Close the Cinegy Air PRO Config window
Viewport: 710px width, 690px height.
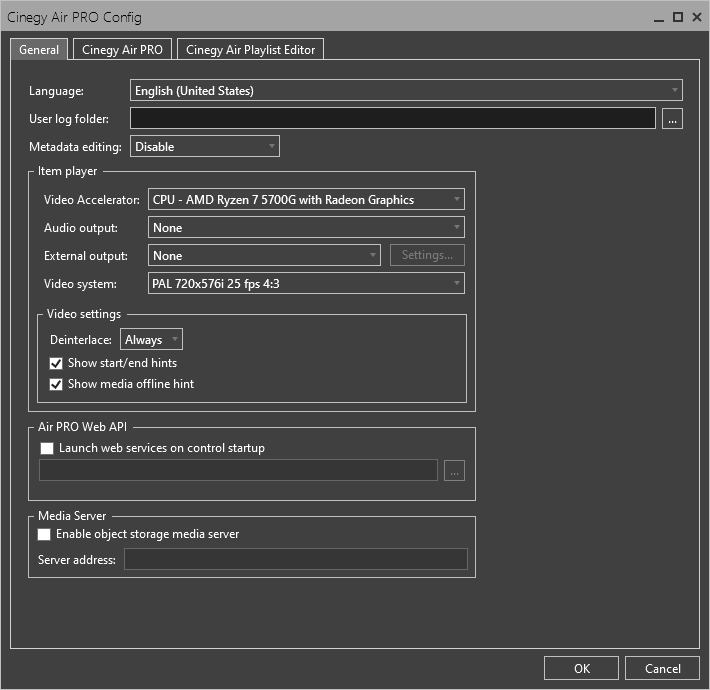[x=697, y=18]
